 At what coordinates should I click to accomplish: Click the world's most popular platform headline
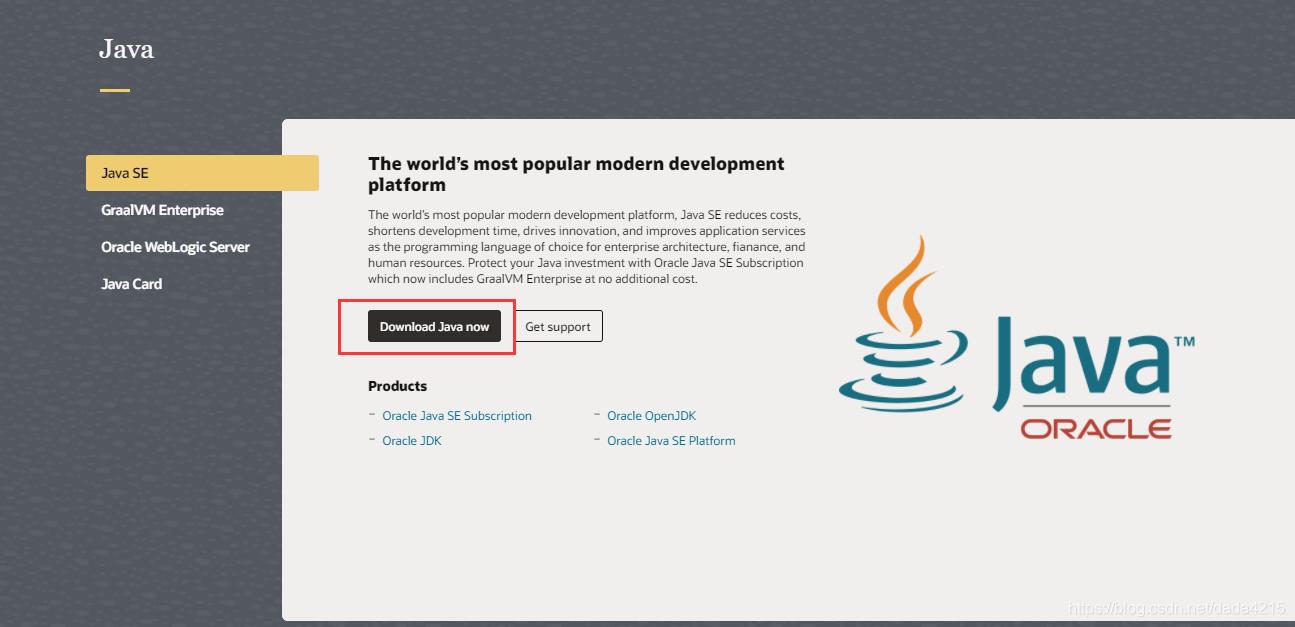click(576, 174)
